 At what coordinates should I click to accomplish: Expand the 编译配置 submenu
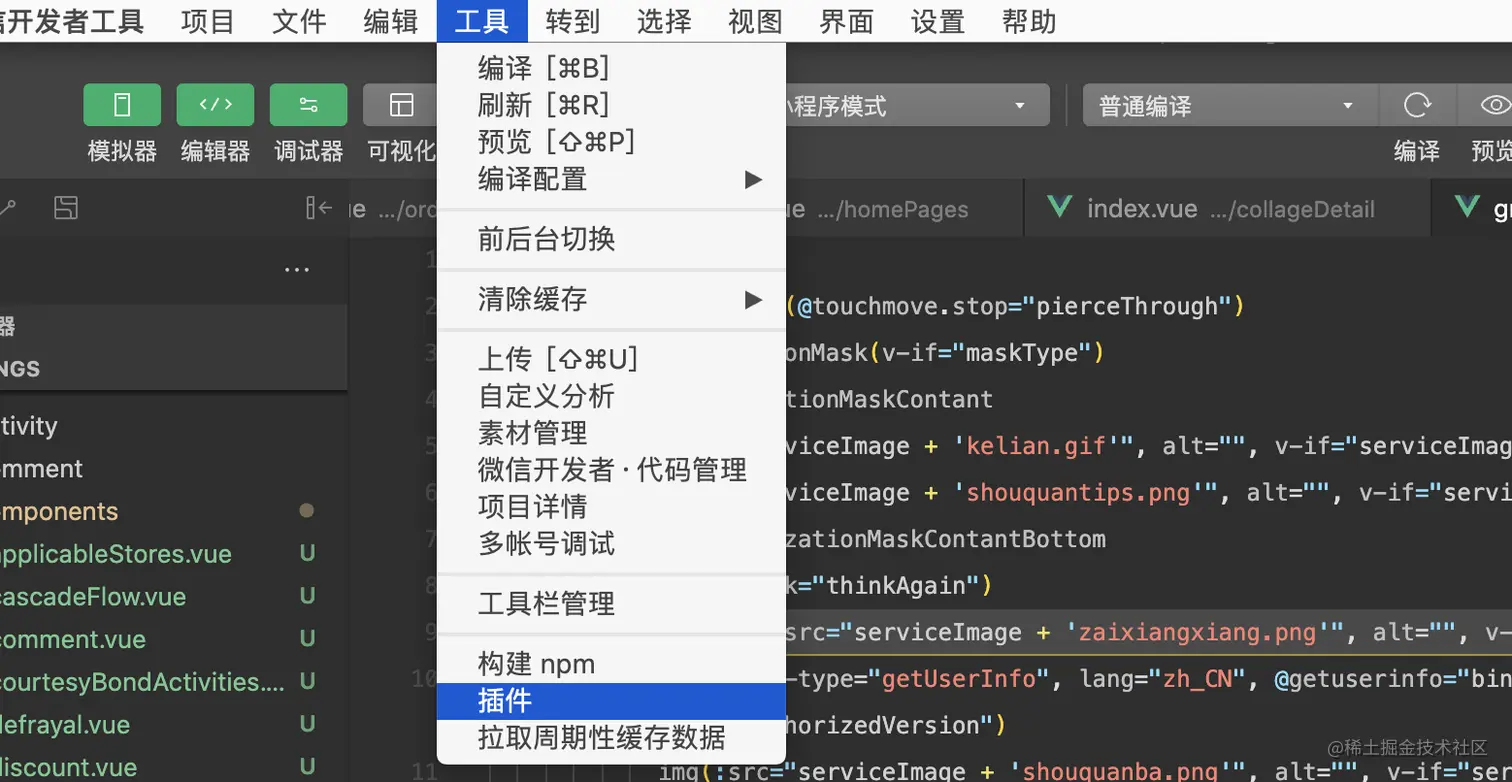[611, 179]
